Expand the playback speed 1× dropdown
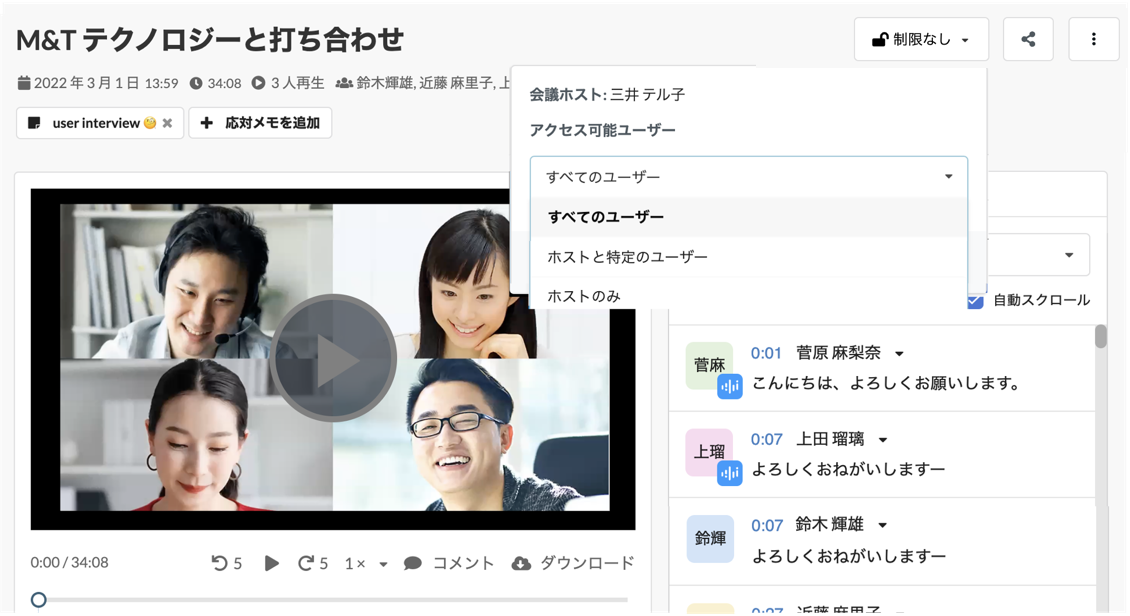 coord(366,563)
